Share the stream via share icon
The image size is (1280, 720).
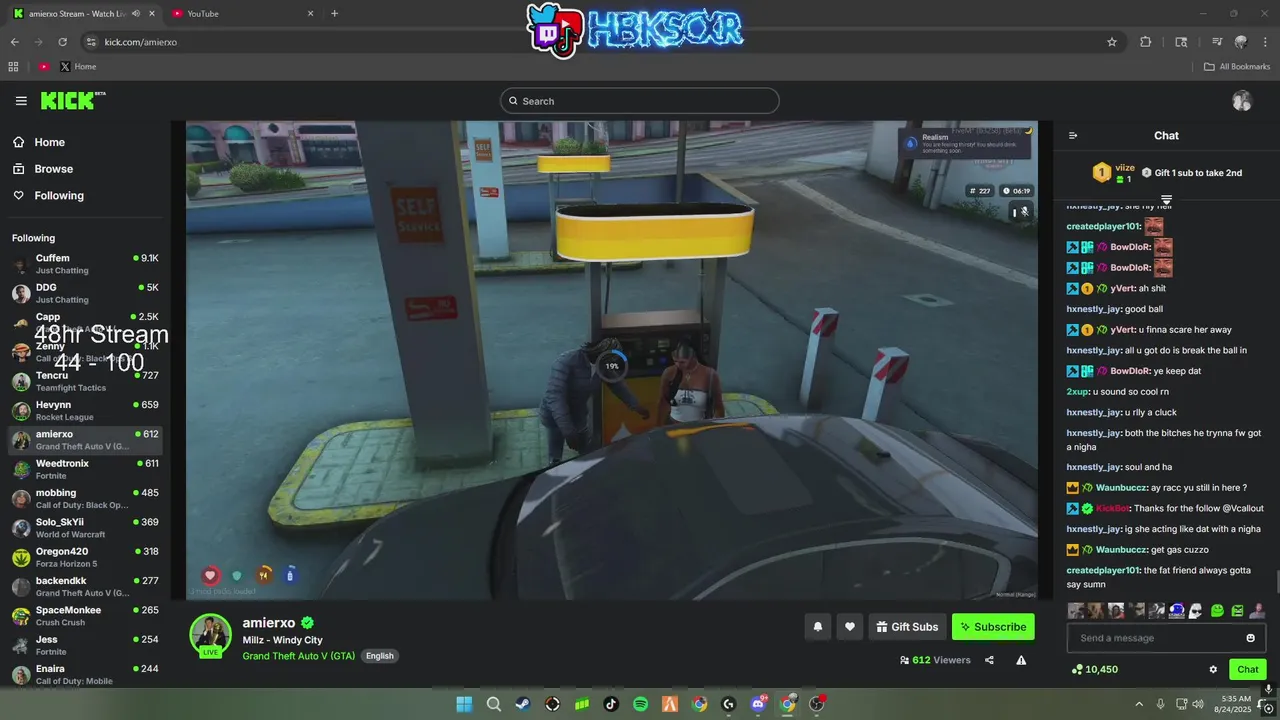[x=989, y=660]
